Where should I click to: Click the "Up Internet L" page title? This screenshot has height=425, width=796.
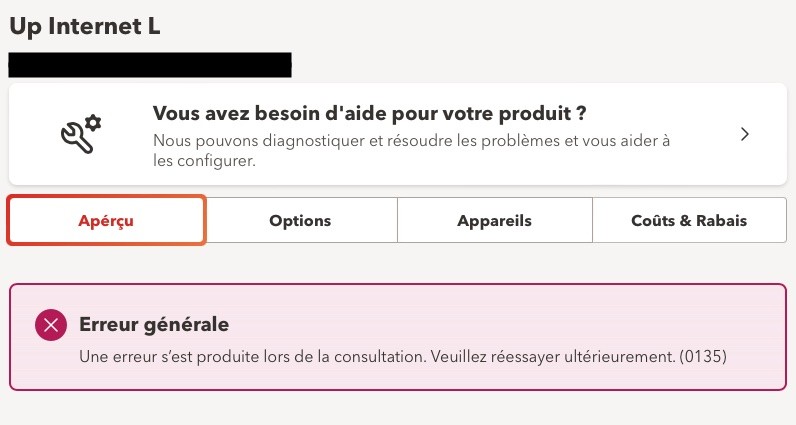[85, 27]
